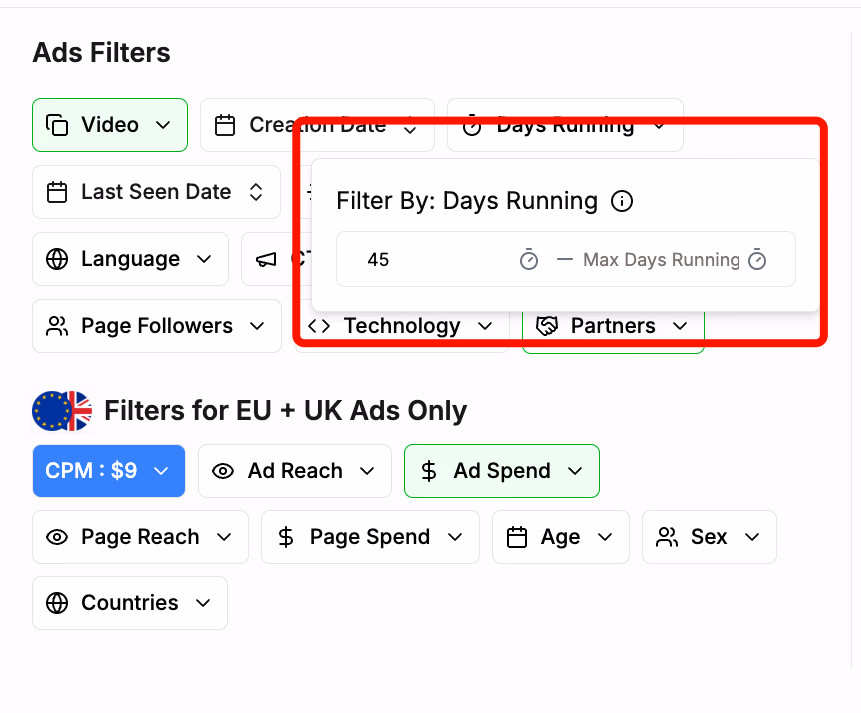Click the people icon on Page Followers filter
This screenshot has height=713, width=861.
57,325
